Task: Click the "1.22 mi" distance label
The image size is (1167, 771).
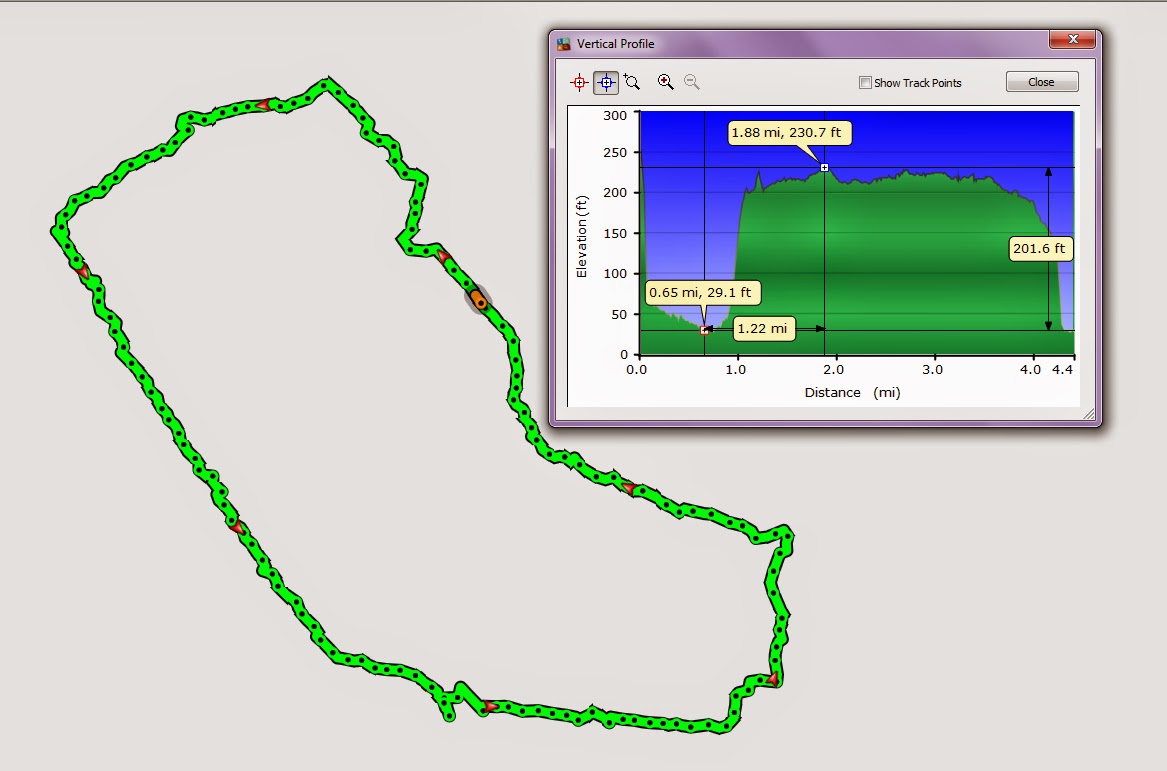Action: [x=762, y=328]
